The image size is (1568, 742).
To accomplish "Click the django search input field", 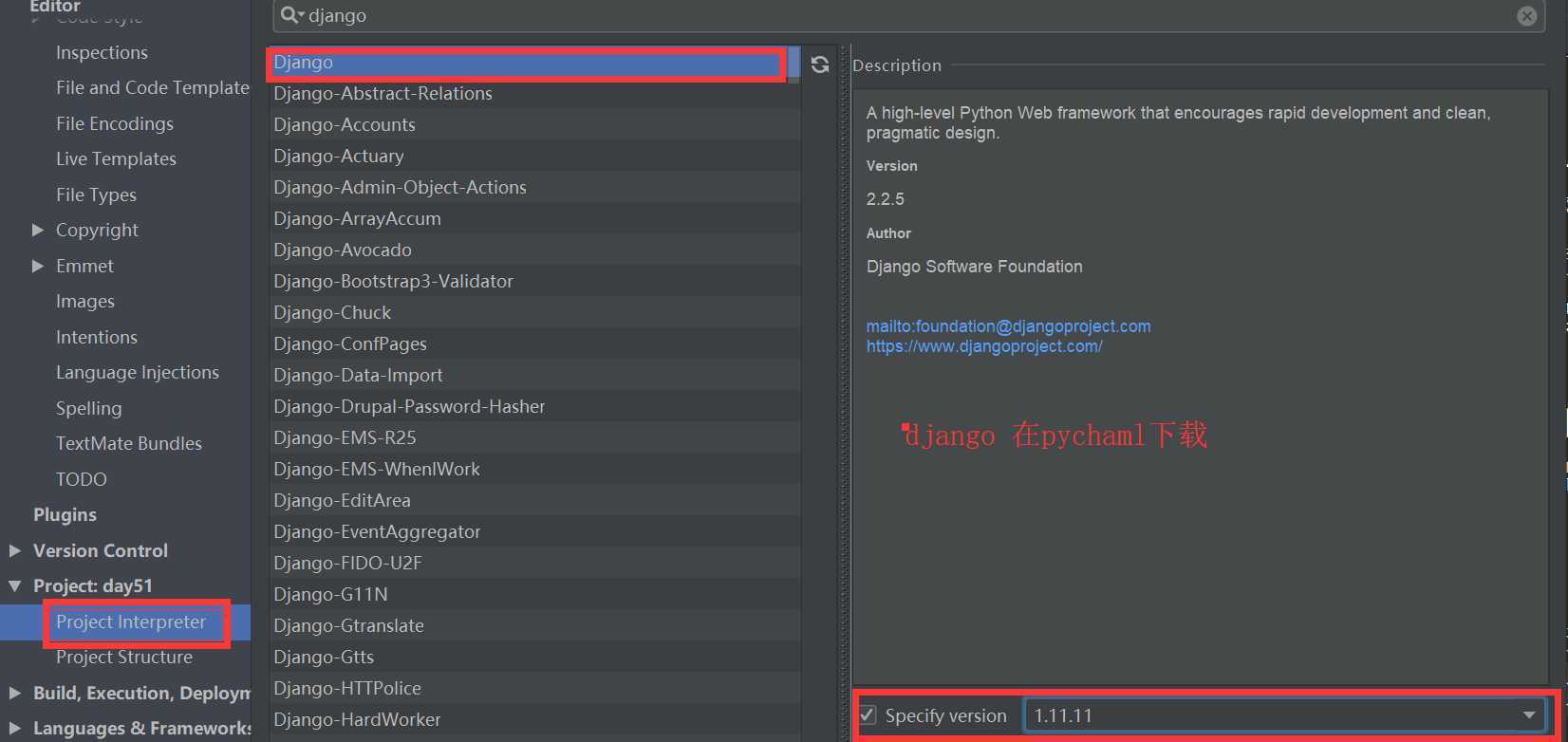I will pyautogui.click(x=909, y=15).
